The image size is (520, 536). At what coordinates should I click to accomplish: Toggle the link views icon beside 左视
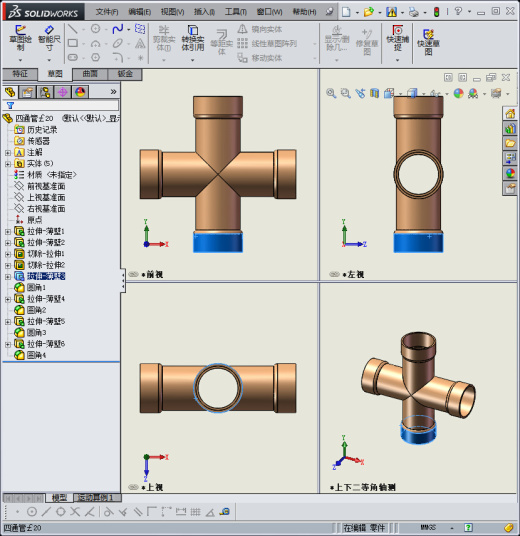334,274
